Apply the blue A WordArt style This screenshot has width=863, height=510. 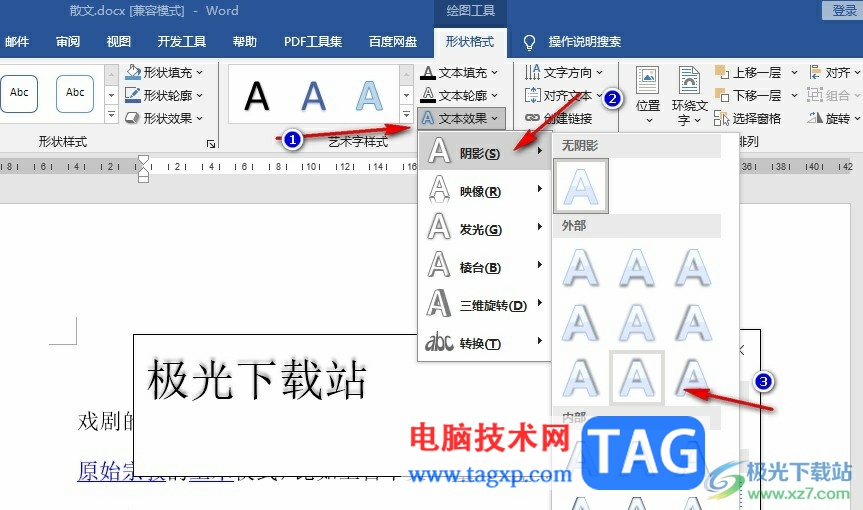tap(313, 96)
